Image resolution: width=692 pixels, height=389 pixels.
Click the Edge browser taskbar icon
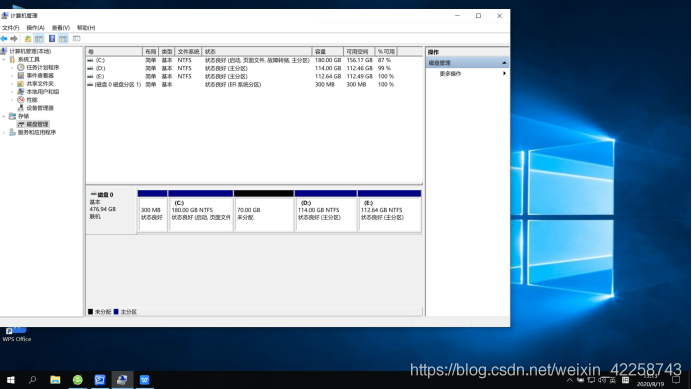point(78,380)
